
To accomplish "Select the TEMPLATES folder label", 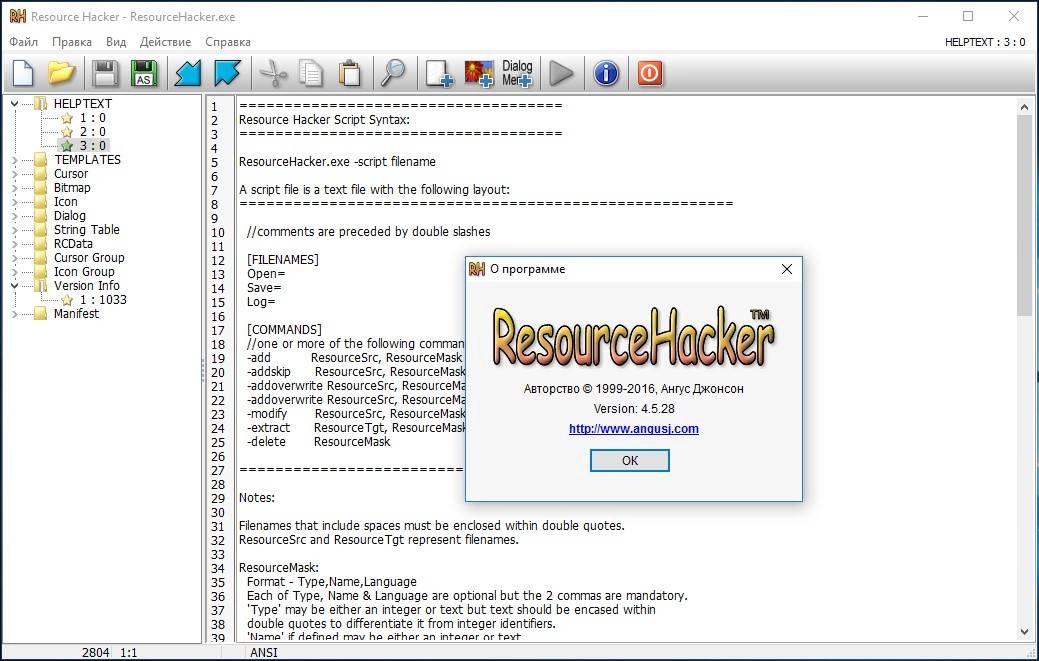I will [x=87, y=160].
